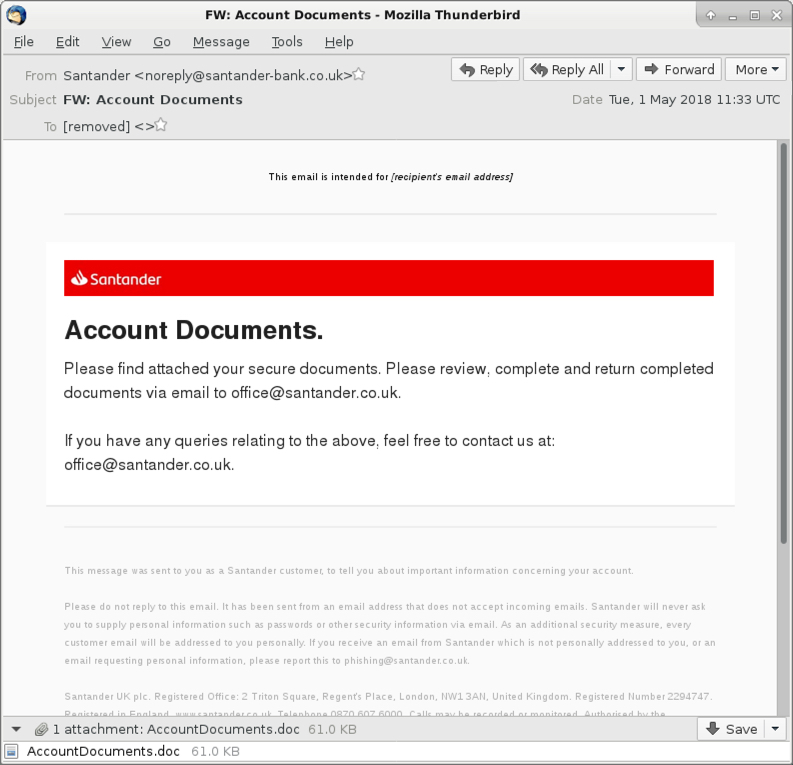Click 'This email is intended for' line
Image resolution: width=793 pixels, height=765 pixels.
click(x=390, y=176)
